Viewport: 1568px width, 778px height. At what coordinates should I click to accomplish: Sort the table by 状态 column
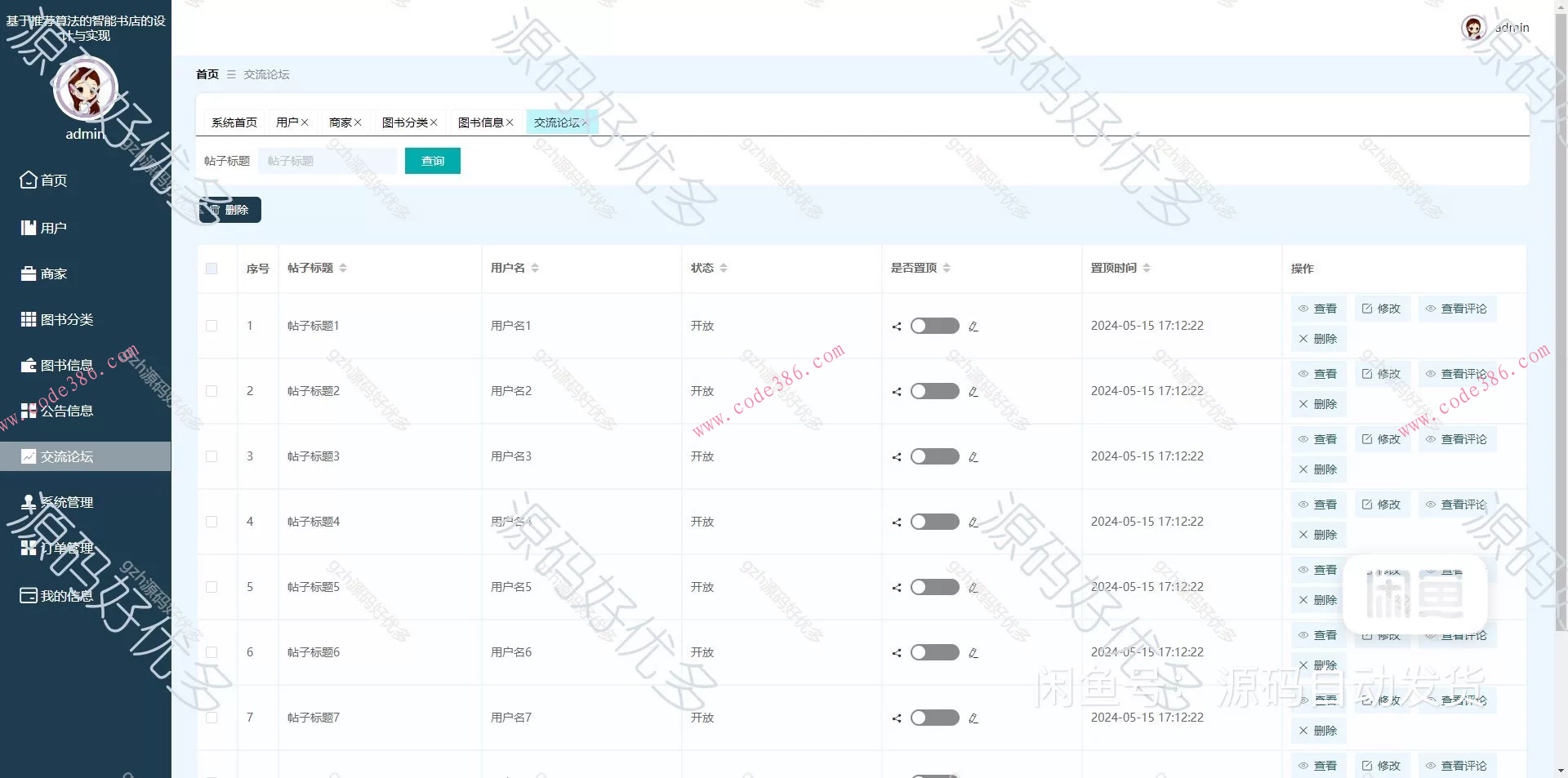point(724,268)
